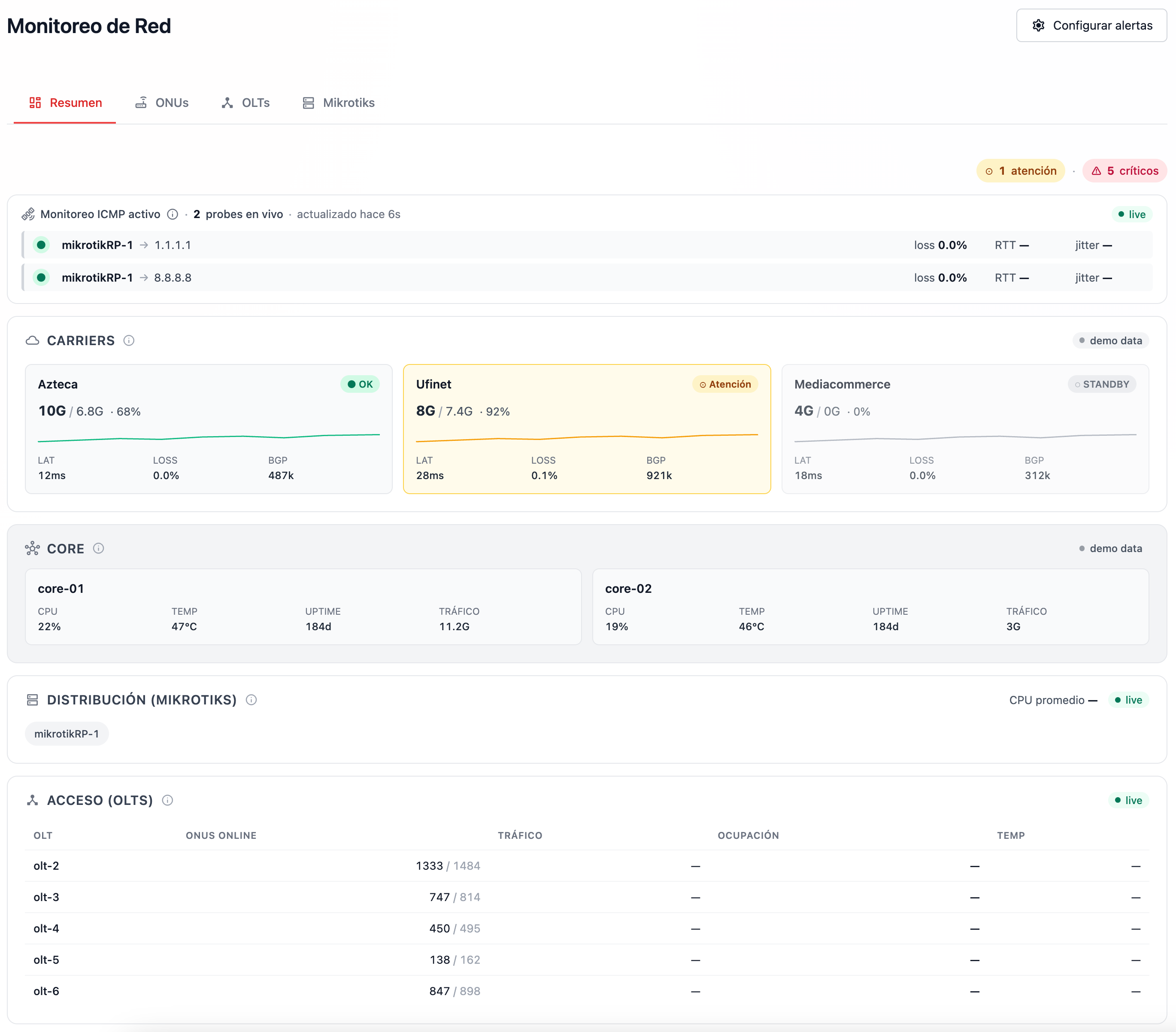Select probe row mikrotikRP-1 to 1.1.1.1
Viewport: 1176px width, 1032px height.
(x=587, y=245)
